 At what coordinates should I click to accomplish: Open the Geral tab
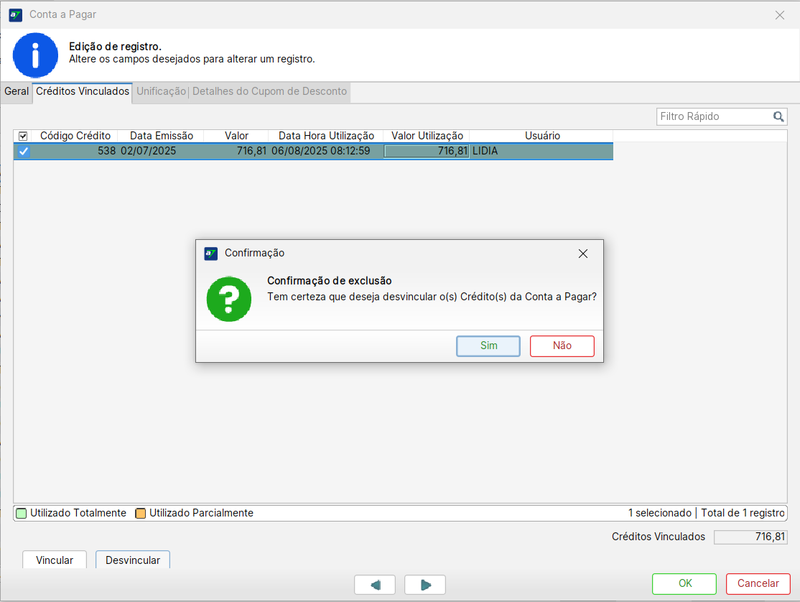point(16,91)
